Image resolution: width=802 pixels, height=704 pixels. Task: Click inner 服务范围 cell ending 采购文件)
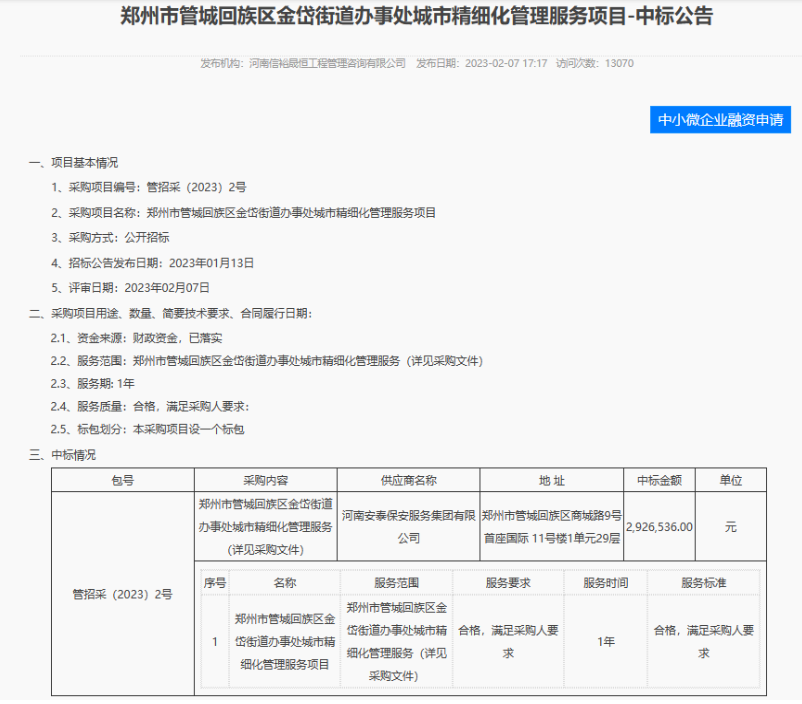pos(396,641)
